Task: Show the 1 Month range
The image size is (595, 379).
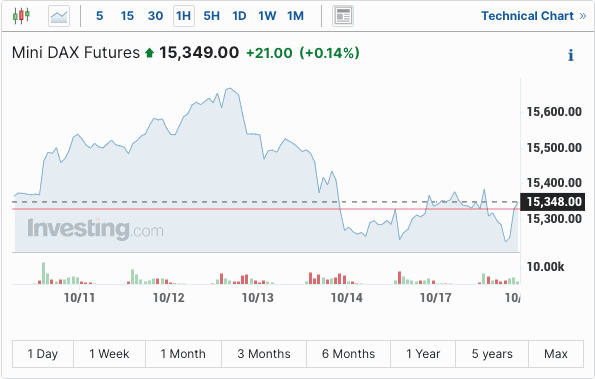Action: pyautogui.click(x=183, y=354)
